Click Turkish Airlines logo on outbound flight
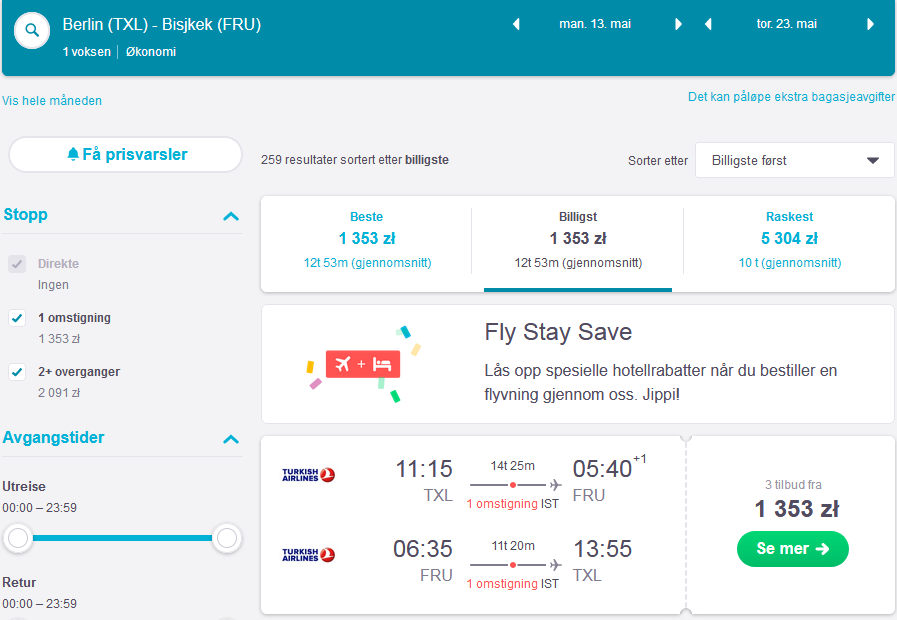Viewport: 897px width, 620px height. click(308, 475)
